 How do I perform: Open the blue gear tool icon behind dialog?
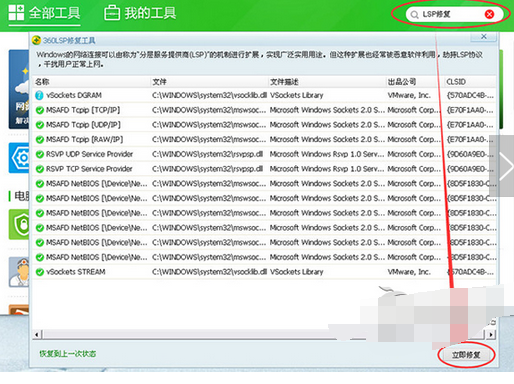(x=19, y=158)
